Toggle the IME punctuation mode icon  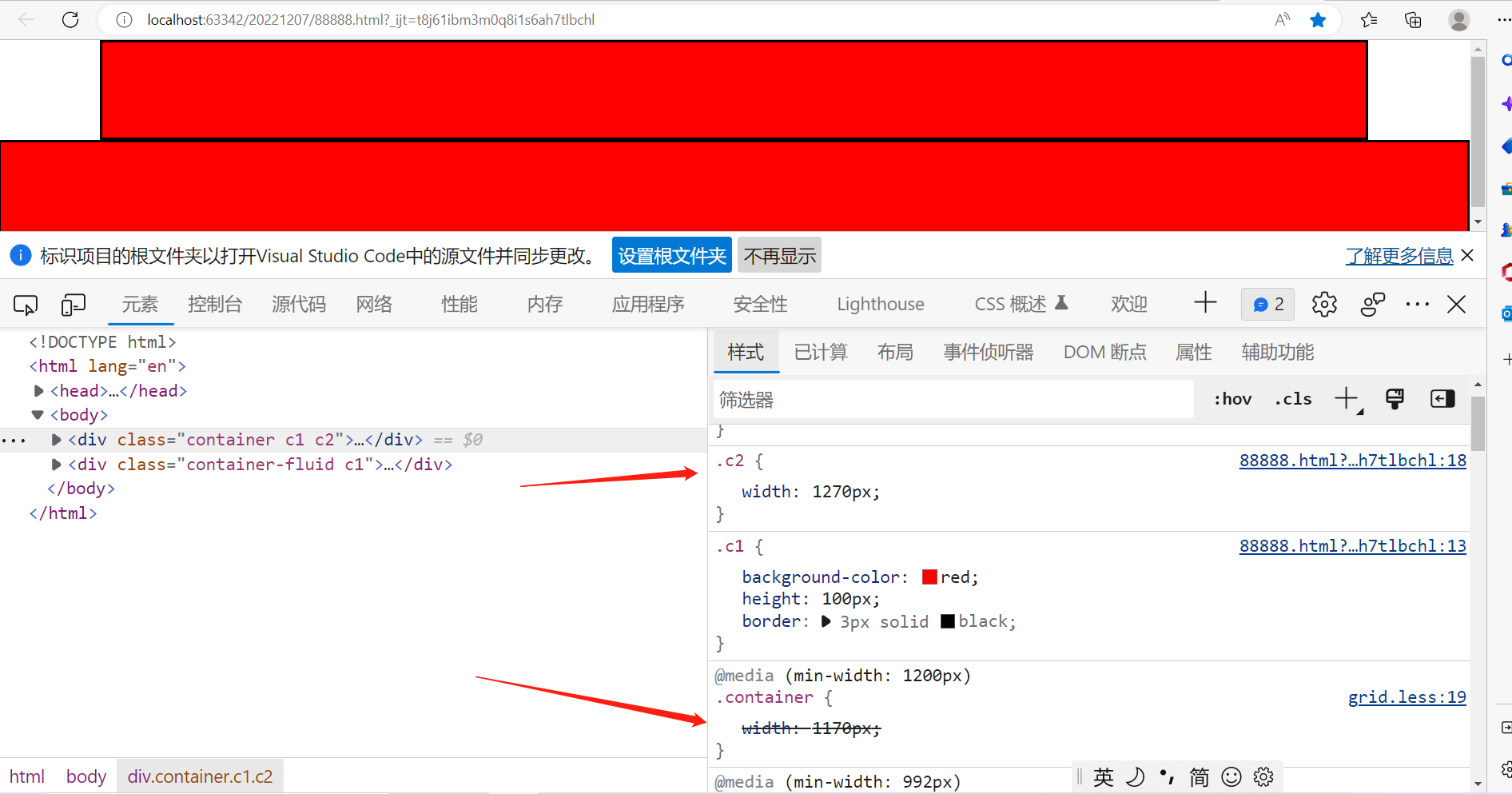pos(1167,777)
